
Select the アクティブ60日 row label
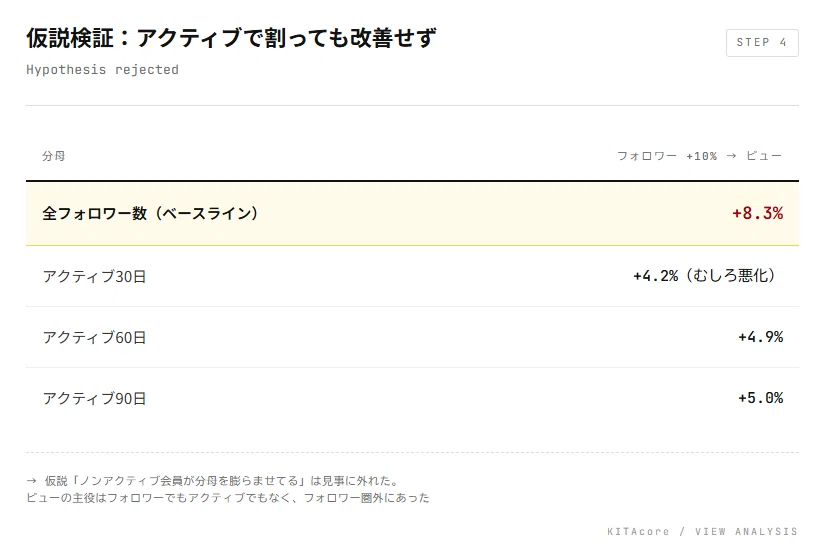coord(94,337)
